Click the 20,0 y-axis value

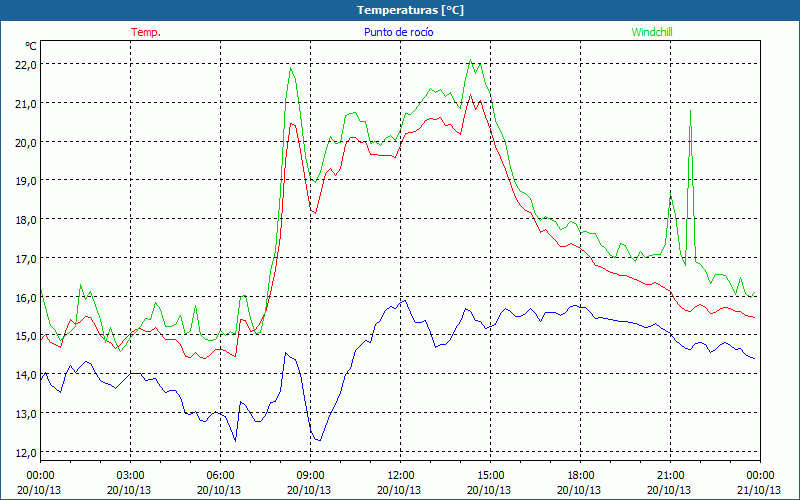click(x=28, y=142)
